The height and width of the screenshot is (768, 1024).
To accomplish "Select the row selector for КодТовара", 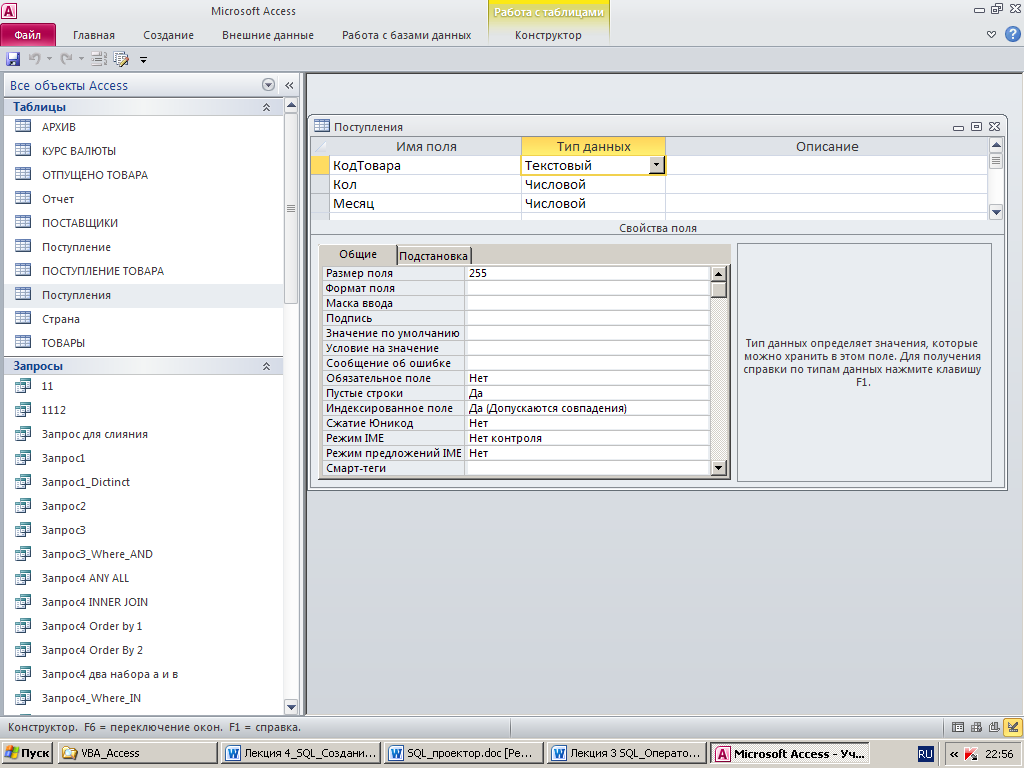I will point(320,165).
